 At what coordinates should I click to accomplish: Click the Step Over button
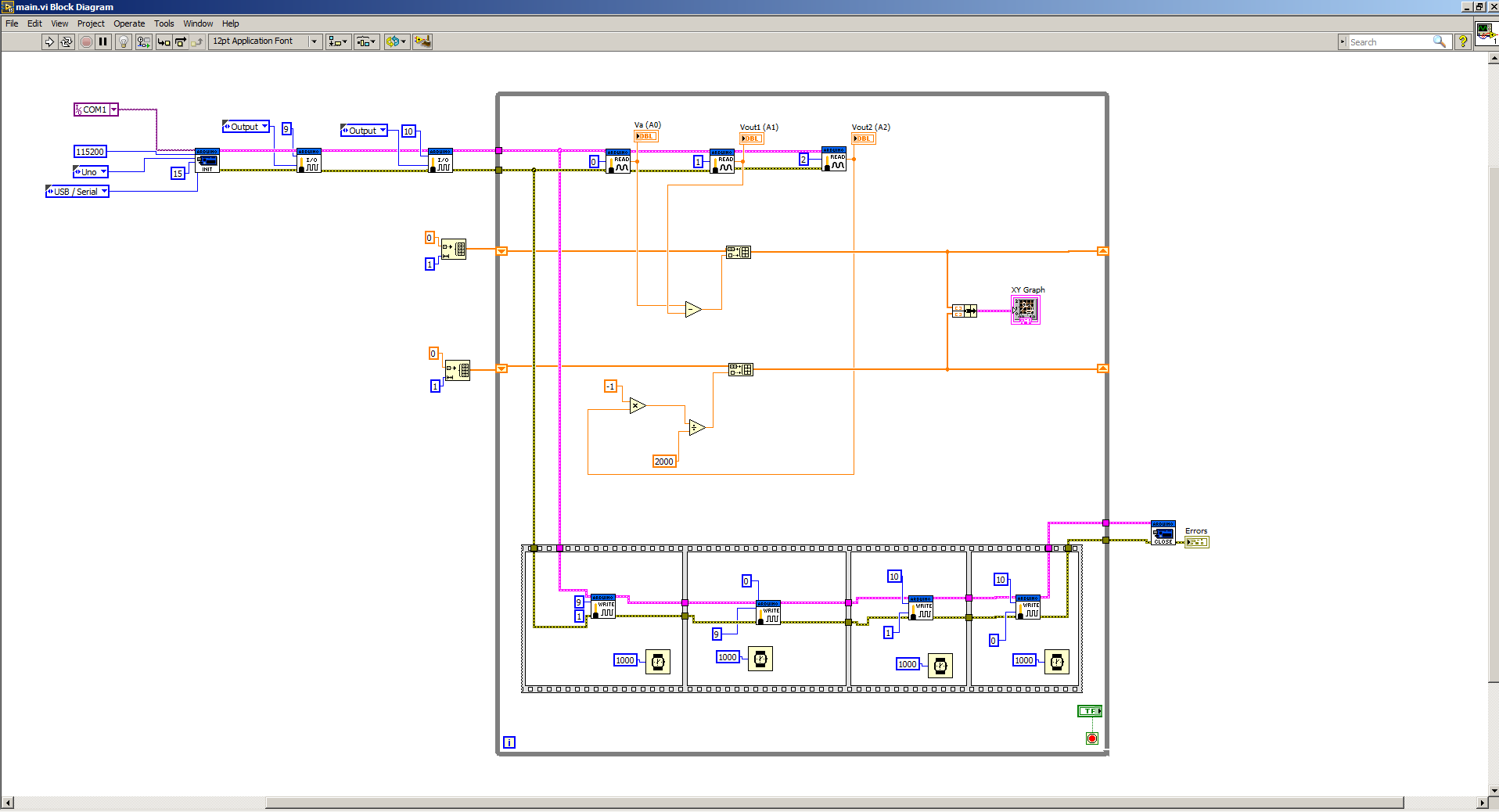pos(181,41)
